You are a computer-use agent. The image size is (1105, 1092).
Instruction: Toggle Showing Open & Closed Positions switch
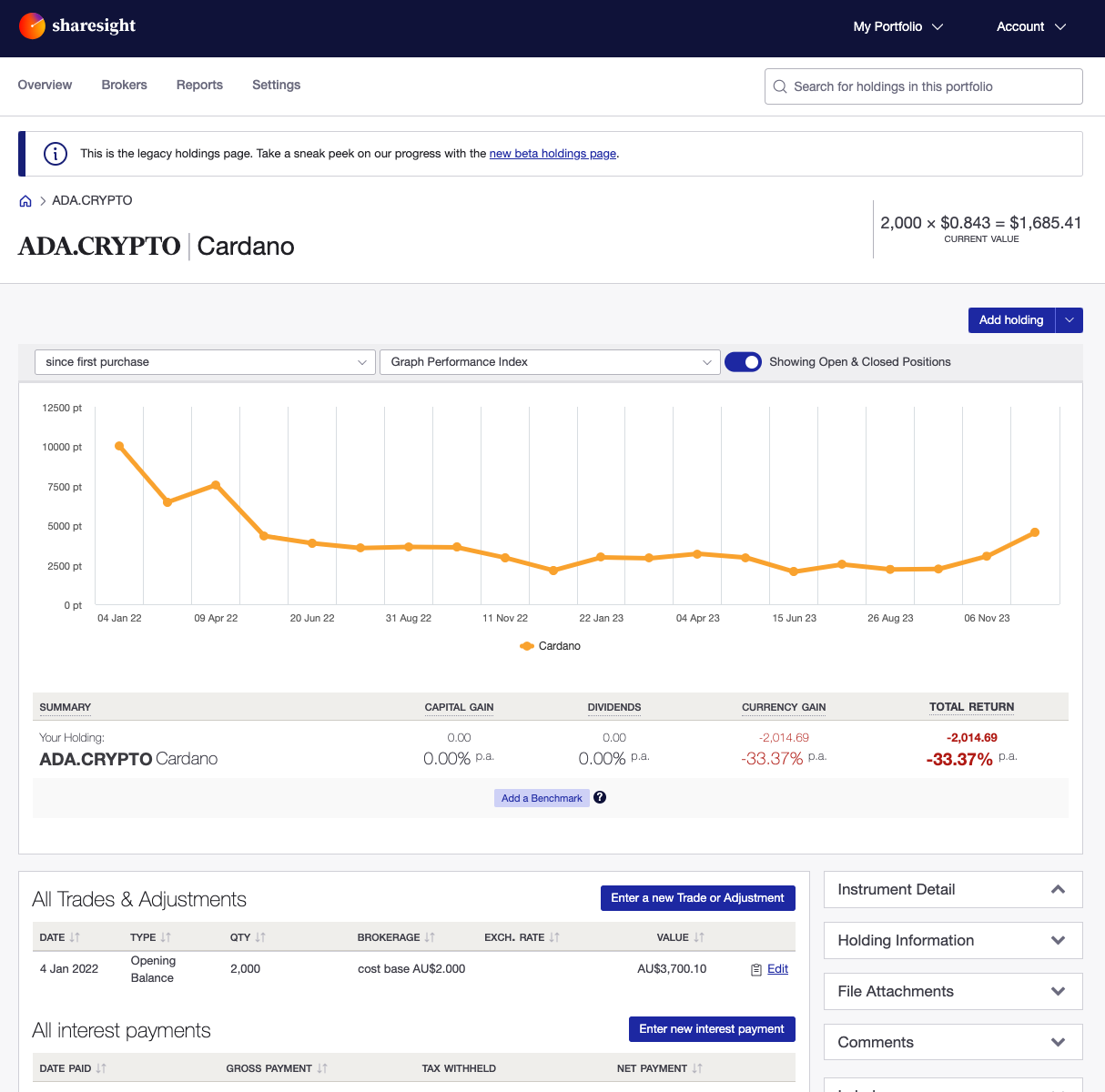[743, 362]
